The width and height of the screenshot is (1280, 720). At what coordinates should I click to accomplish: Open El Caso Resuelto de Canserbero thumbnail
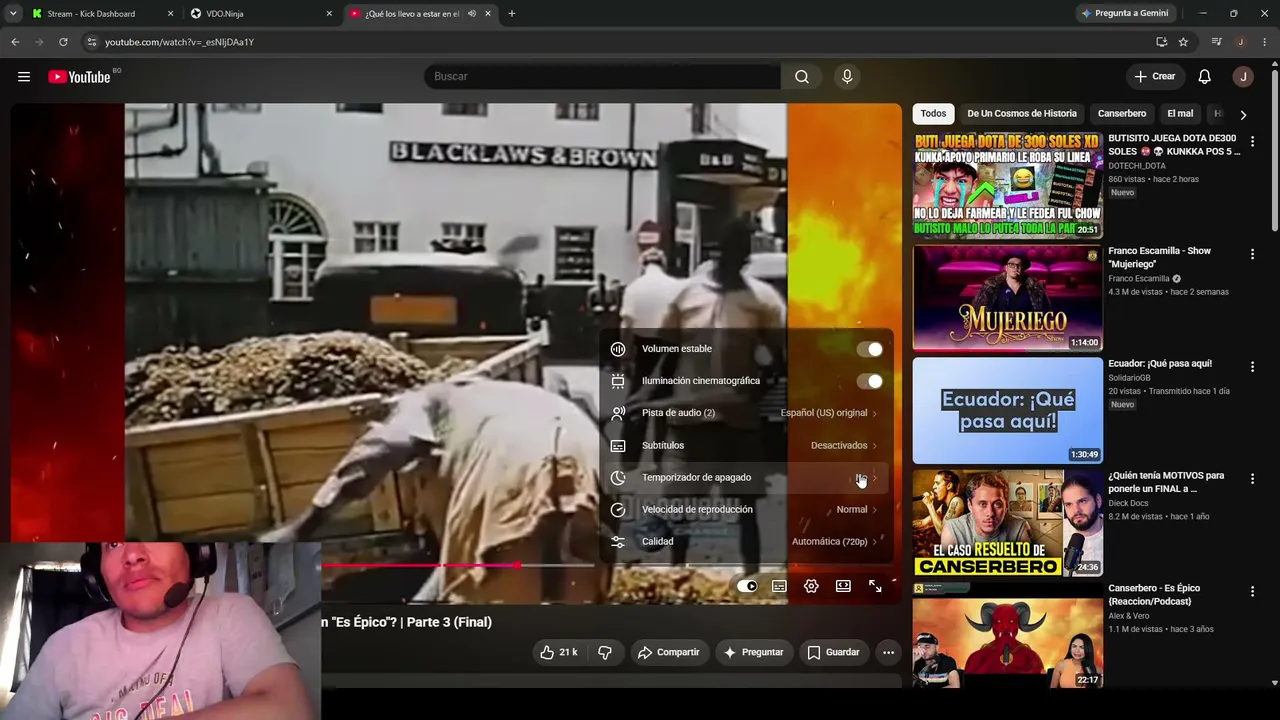click(x=1007, y=523)
